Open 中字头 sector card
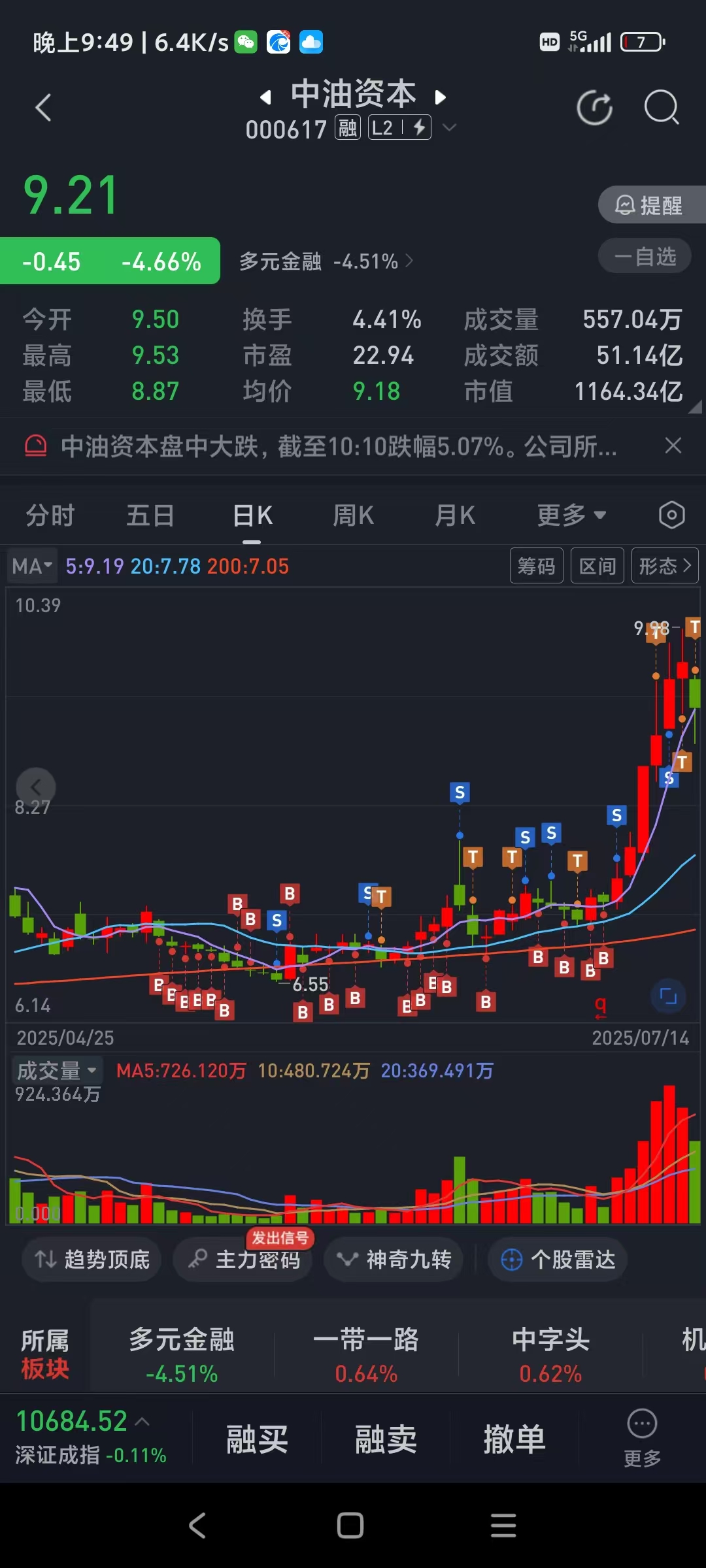 tap(550, 1356)
